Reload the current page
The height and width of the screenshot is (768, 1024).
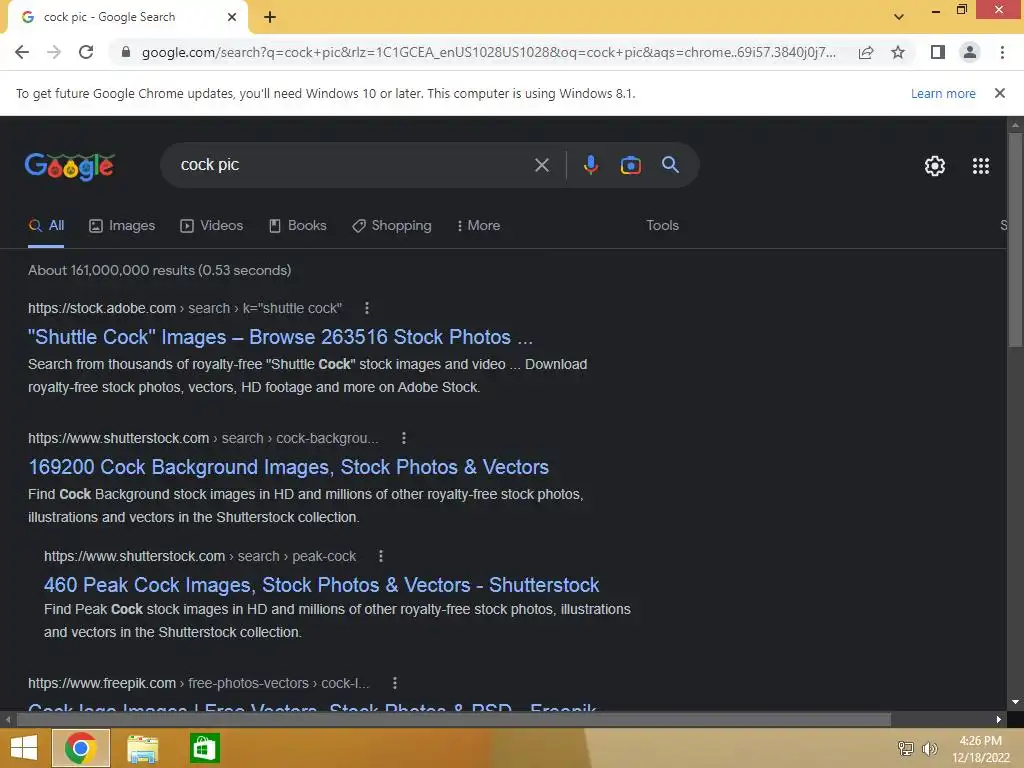point(86,52)
